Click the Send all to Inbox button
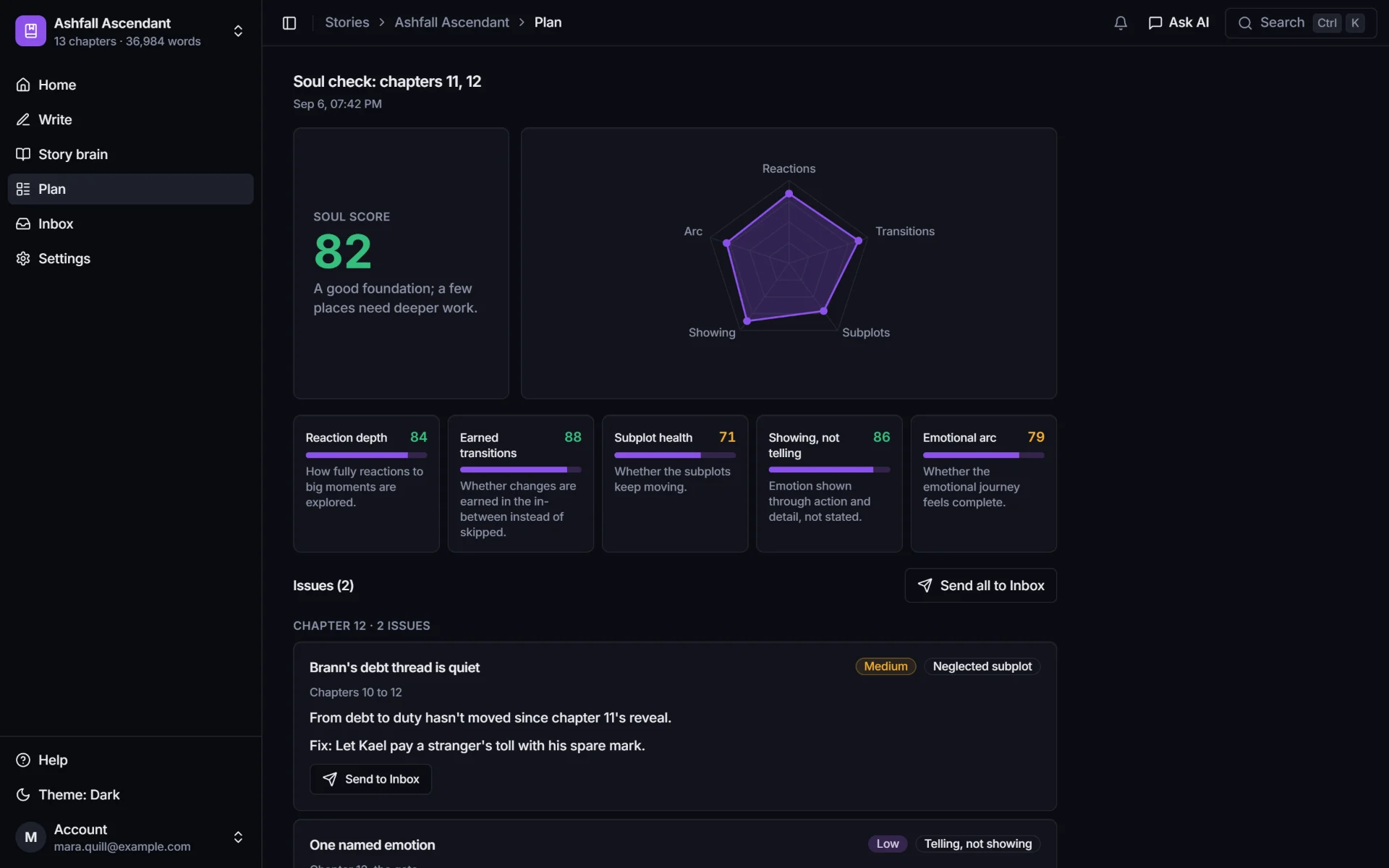 [x=980, y=585]
